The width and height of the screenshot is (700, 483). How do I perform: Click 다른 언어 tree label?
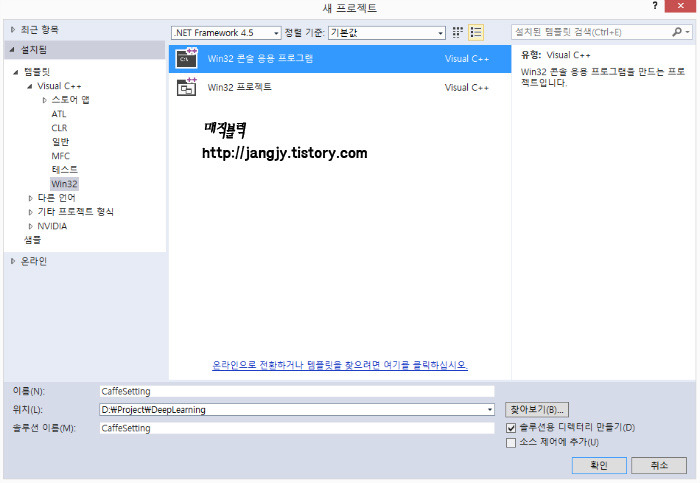[x=56, y=197]
